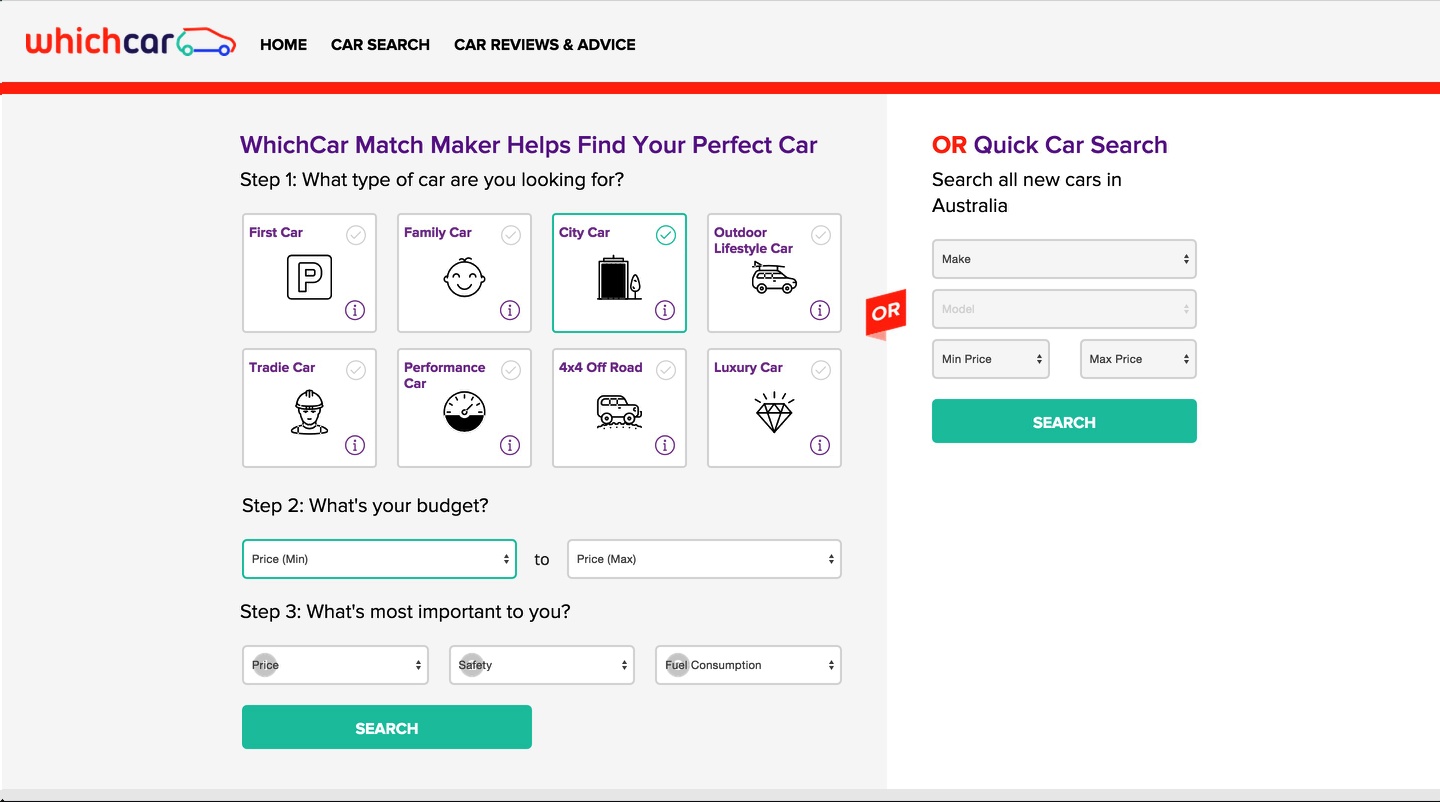This screenshot has width=1440, height=802.
Task: Open the Fuel Consumption priority dropdown
Action: pos(748,665)
